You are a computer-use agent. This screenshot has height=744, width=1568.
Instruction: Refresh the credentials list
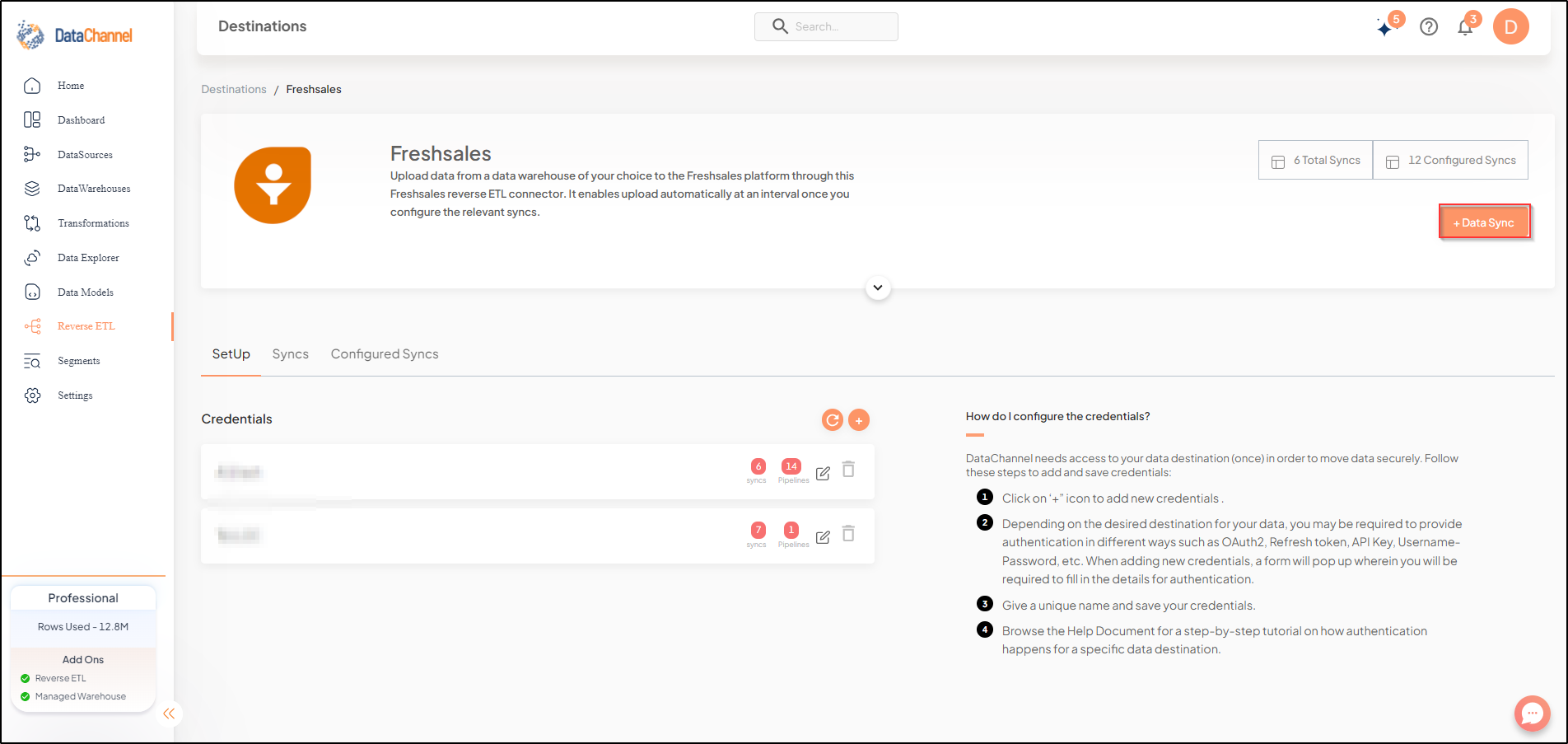coord(833,420)
